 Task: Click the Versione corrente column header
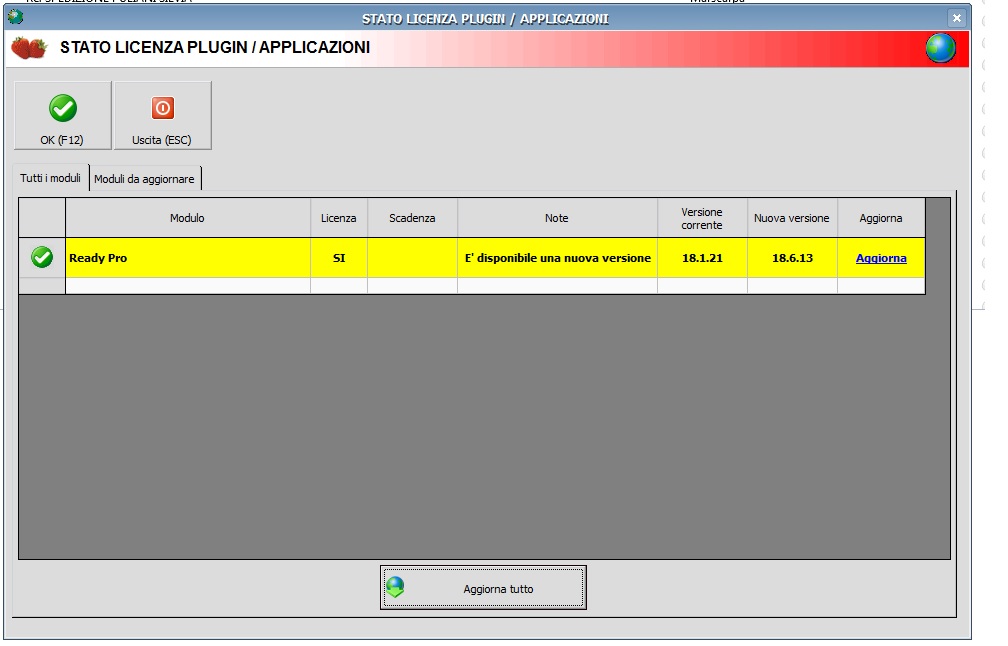[702, 218]
